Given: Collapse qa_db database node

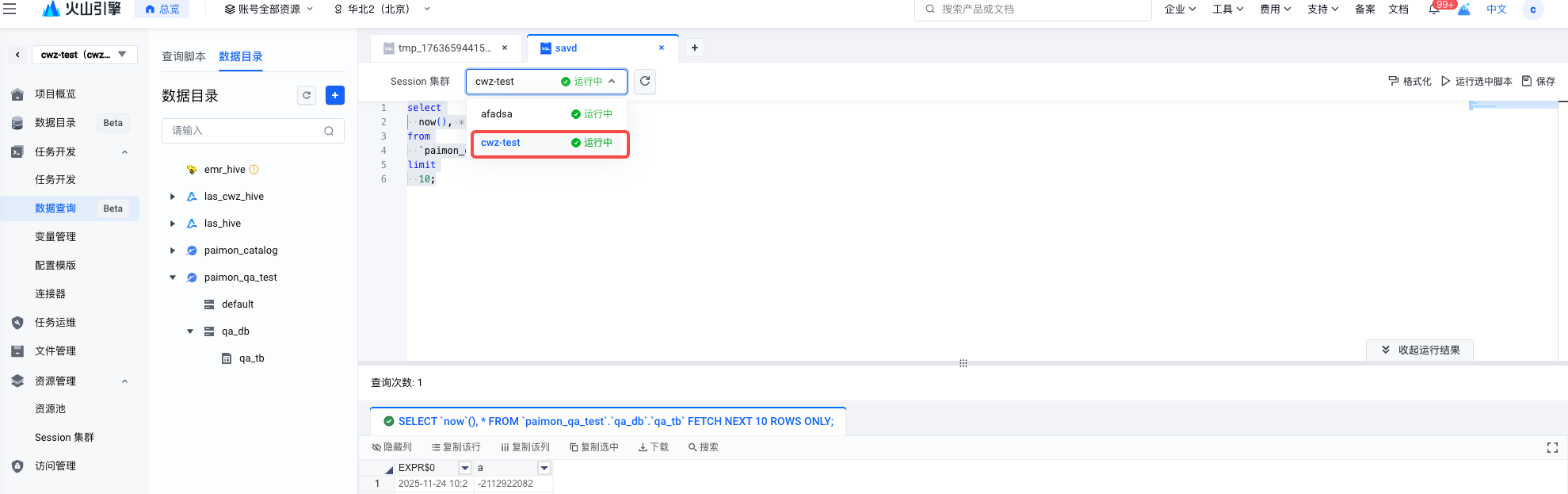Looking at the screenshot, I should [x=190, y=331].
